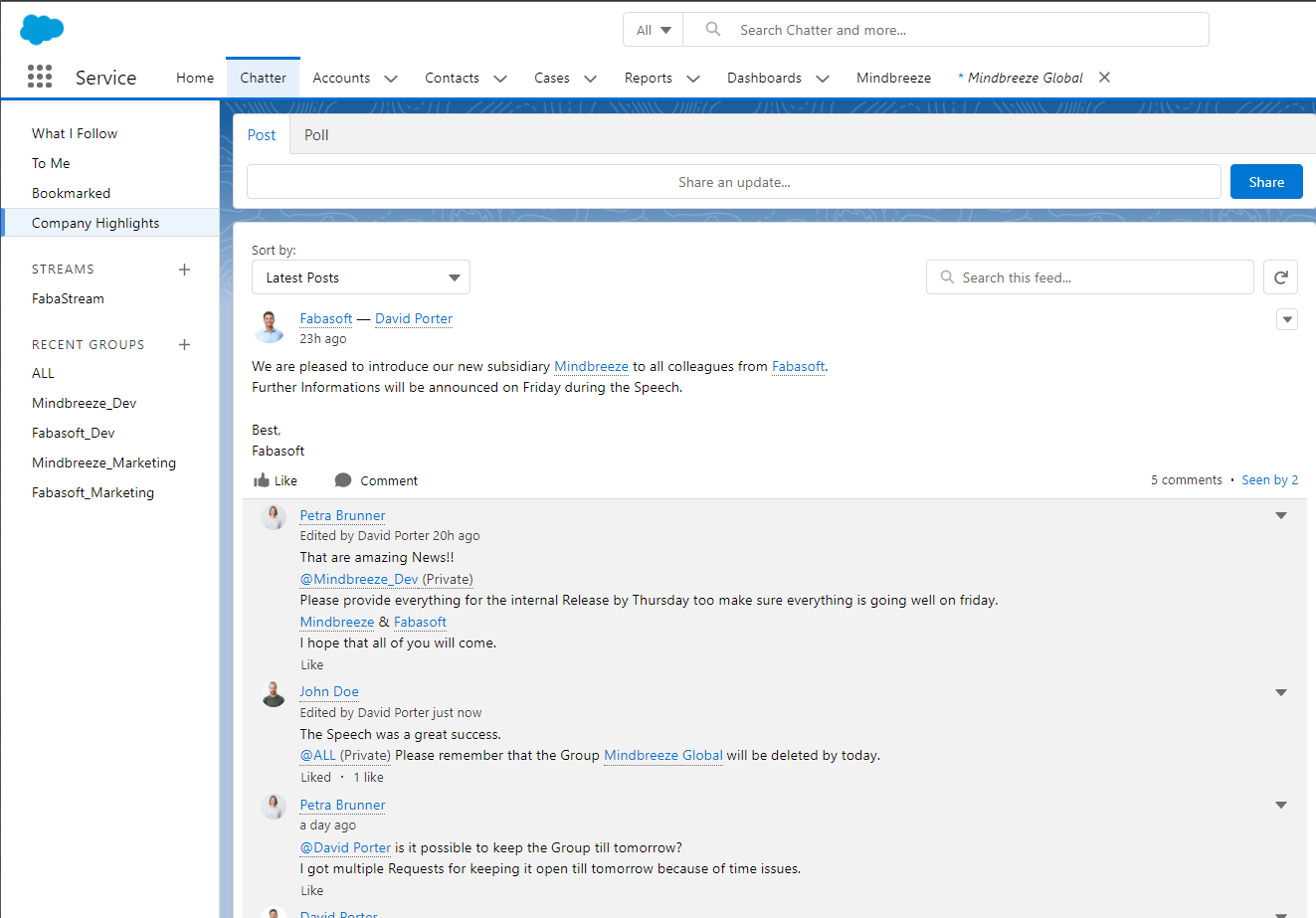Expand the Accounts tab dropdown chevron

(x=391, y=79)
